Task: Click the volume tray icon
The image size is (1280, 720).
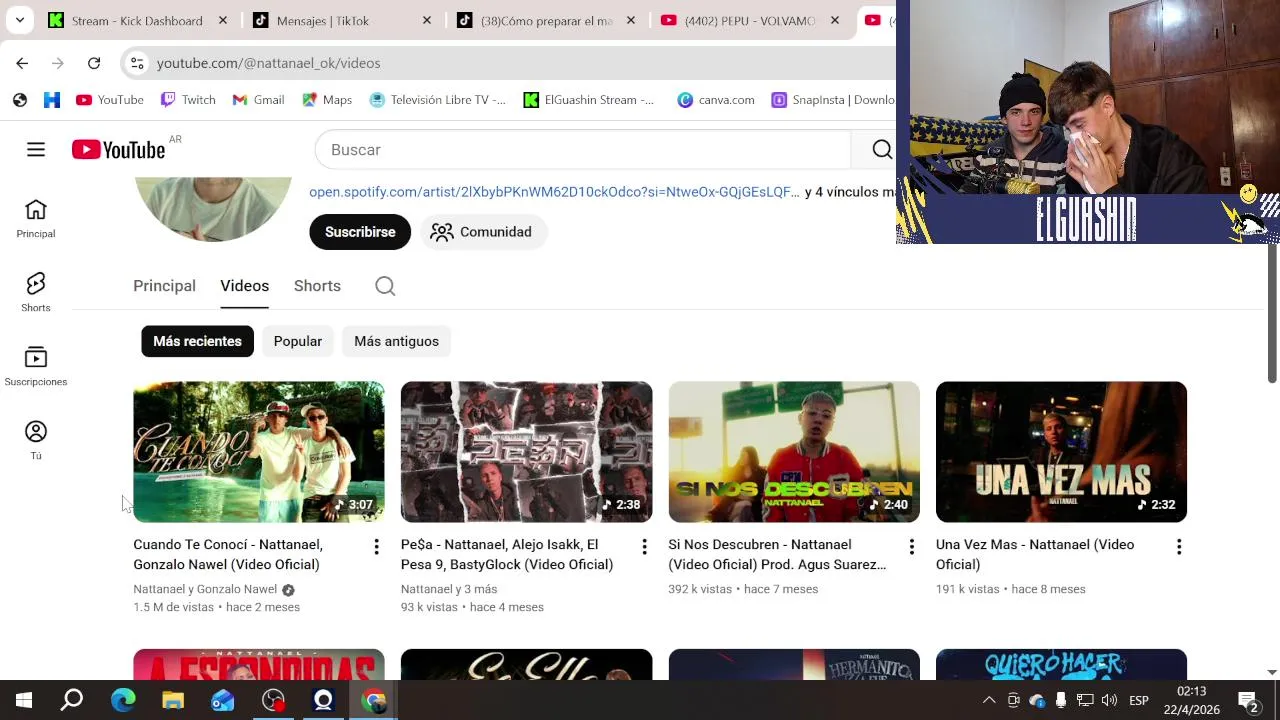Action: pos(1110,700)
